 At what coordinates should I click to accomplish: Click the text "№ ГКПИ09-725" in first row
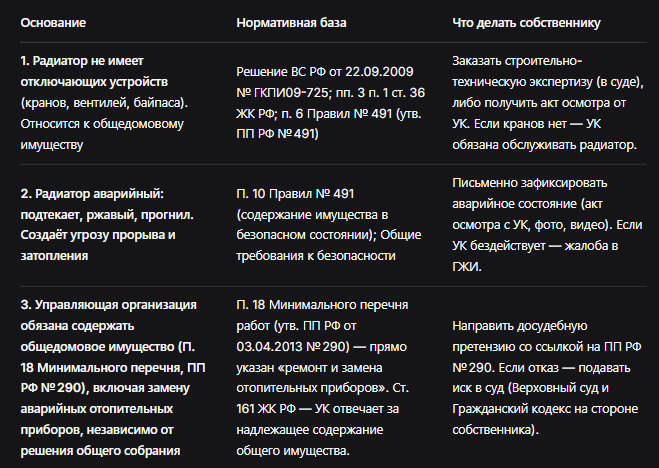point(282,92)
